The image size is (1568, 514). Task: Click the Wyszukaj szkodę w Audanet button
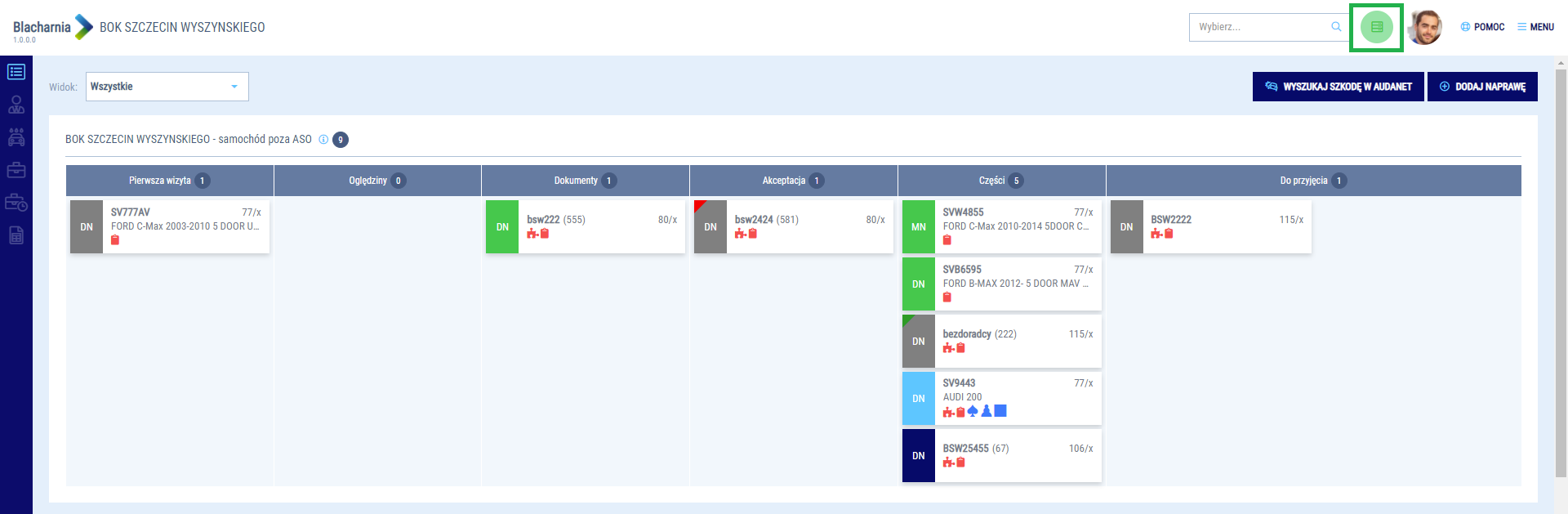(x=1338, y=87)
